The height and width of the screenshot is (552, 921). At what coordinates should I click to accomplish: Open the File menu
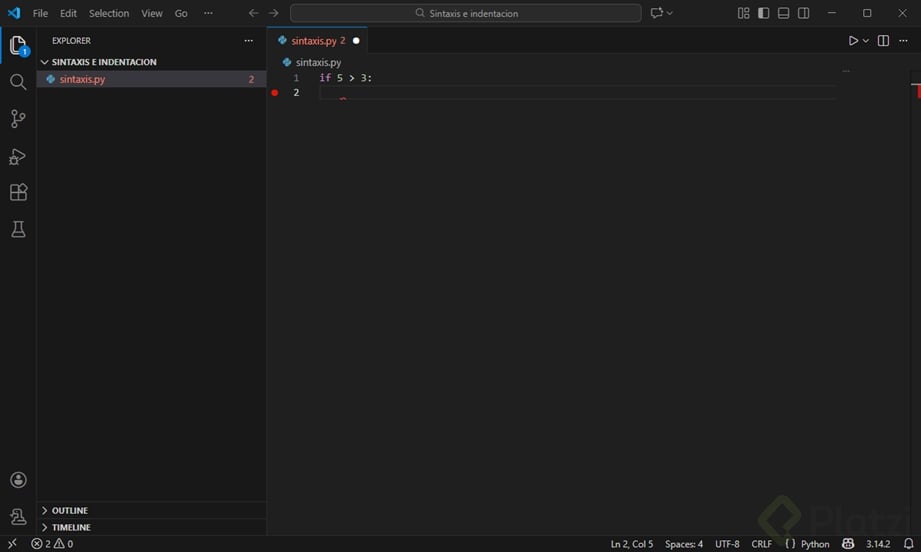coord(41,13)
